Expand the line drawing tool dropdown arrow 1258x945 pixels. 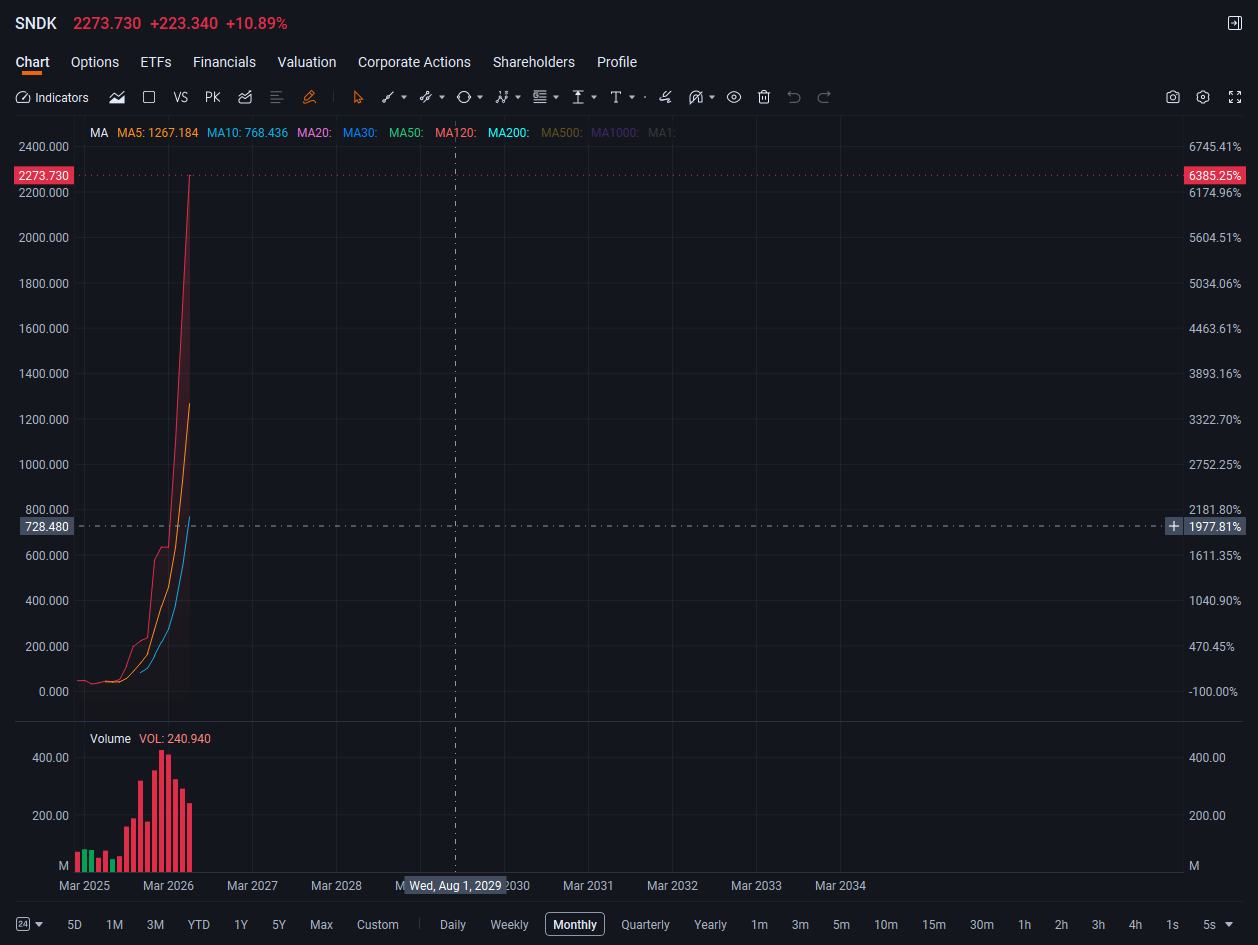(404, 98)
